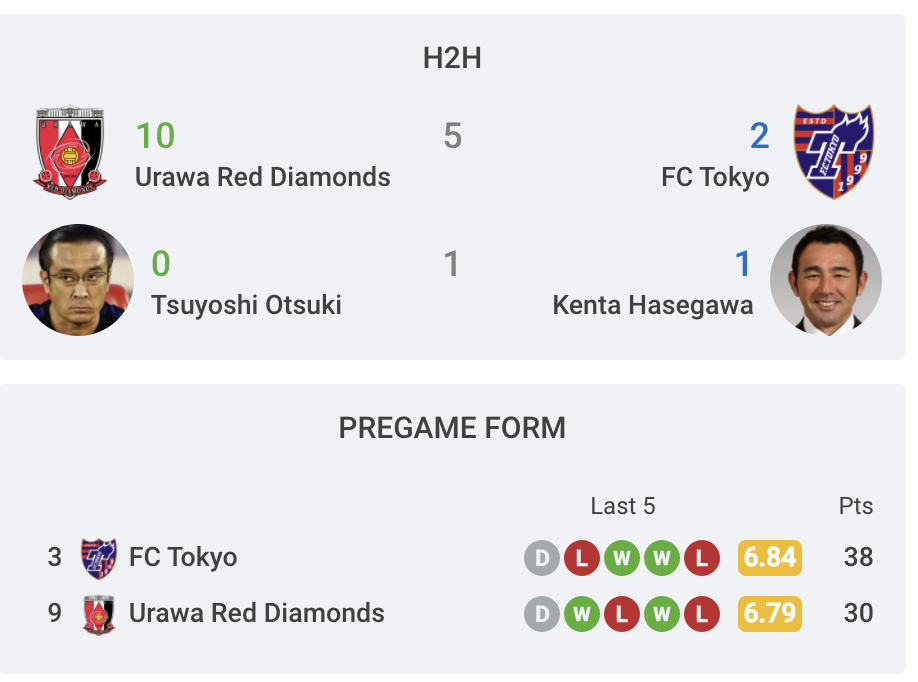Click Kenta Hasegawa's portrait photo
918x682 pixels.
click(x=826, y=280)
